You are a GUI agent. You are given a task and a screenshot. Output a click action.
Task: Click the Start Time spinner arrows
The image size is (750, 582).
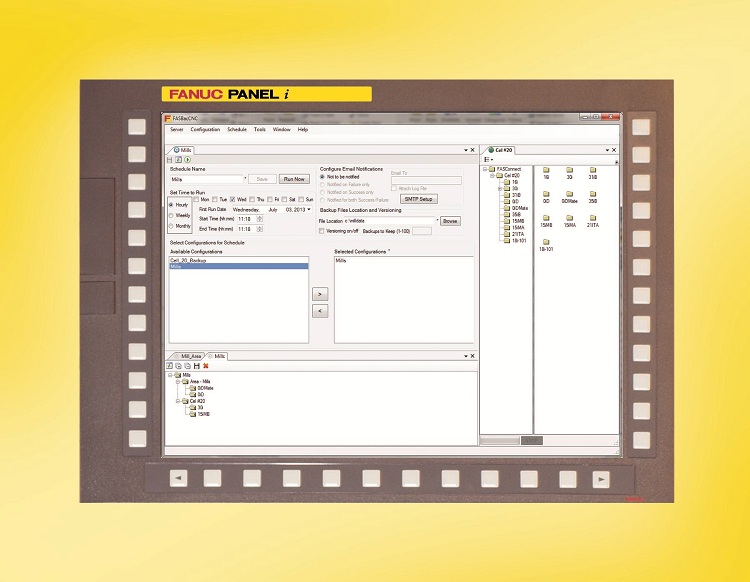(x=260, y=219)
